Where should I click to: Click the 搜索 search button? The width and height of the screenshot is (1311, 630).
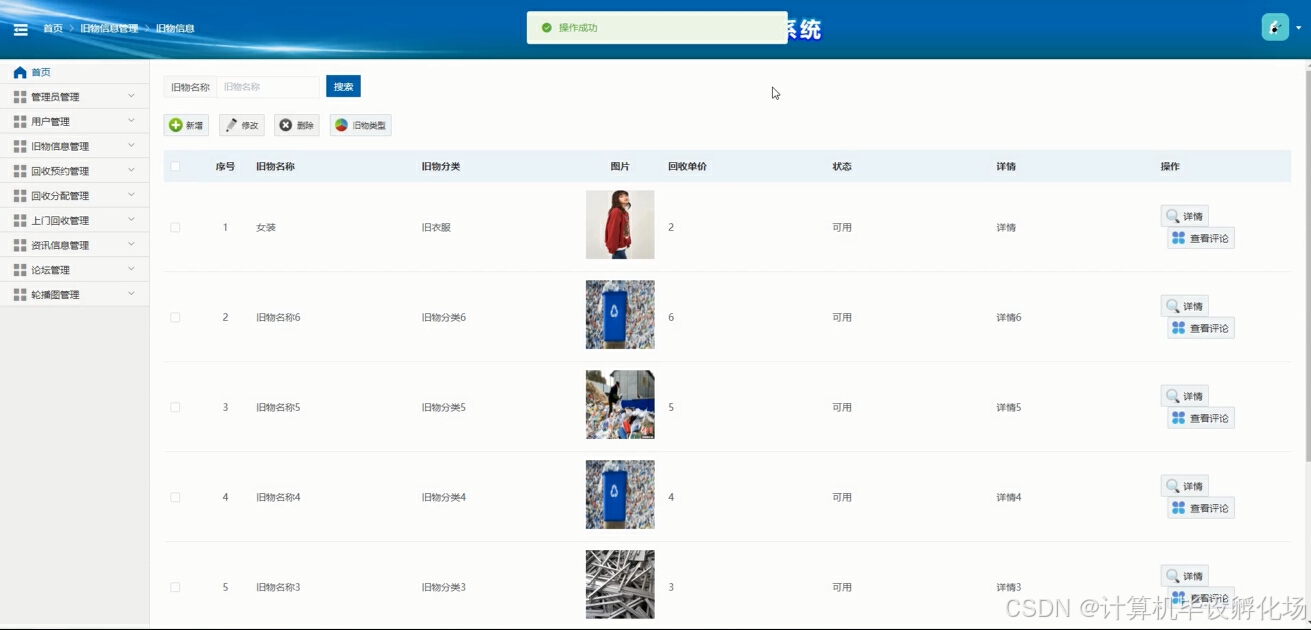[343, 87]
